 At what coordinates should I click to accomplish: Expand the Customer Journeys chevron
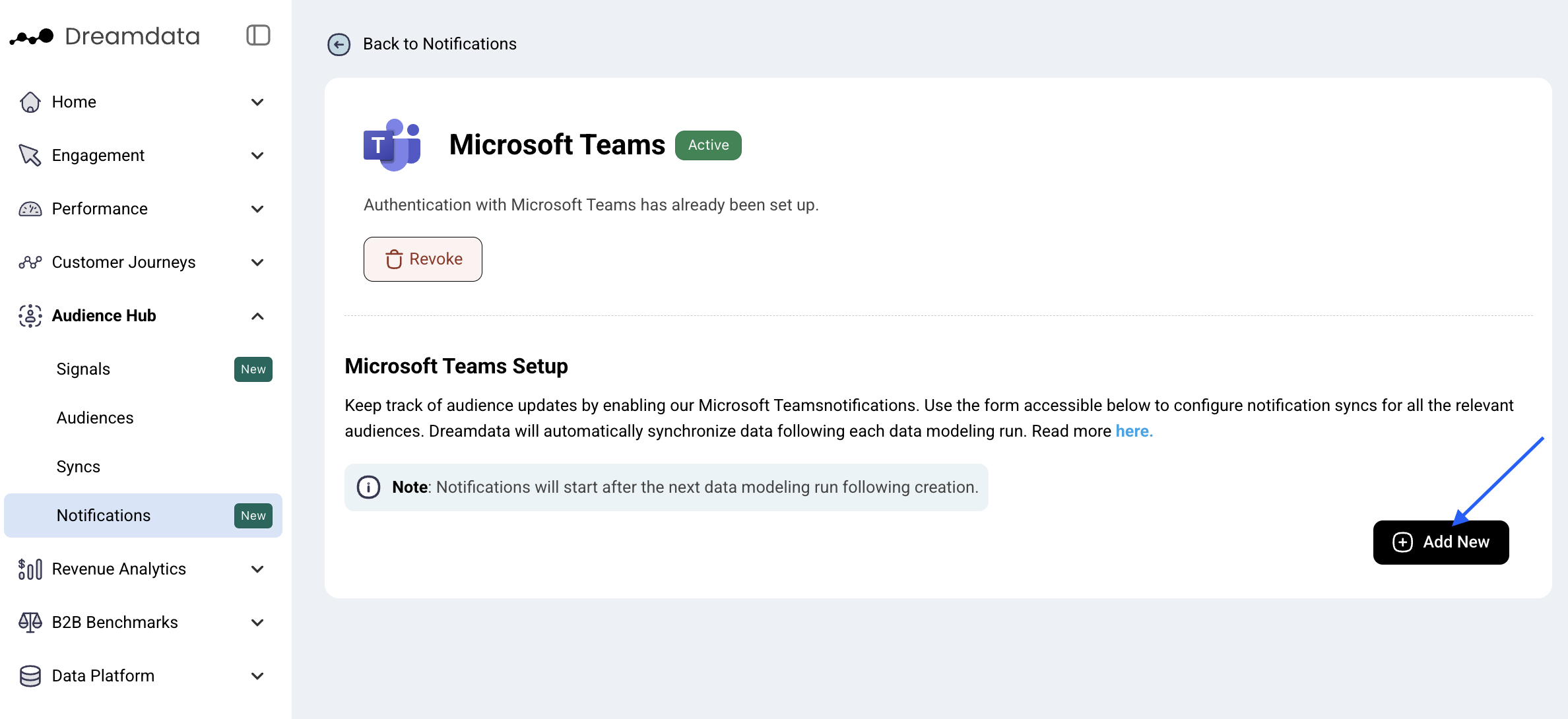click(x=257, y=263)
